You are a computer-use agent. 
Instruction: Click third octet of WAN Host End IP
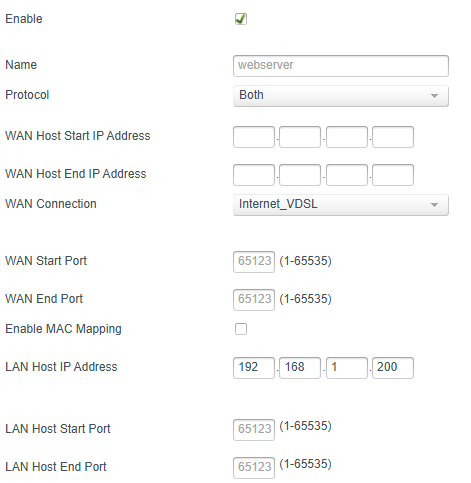pyautogui.click(x=347, y=175)
